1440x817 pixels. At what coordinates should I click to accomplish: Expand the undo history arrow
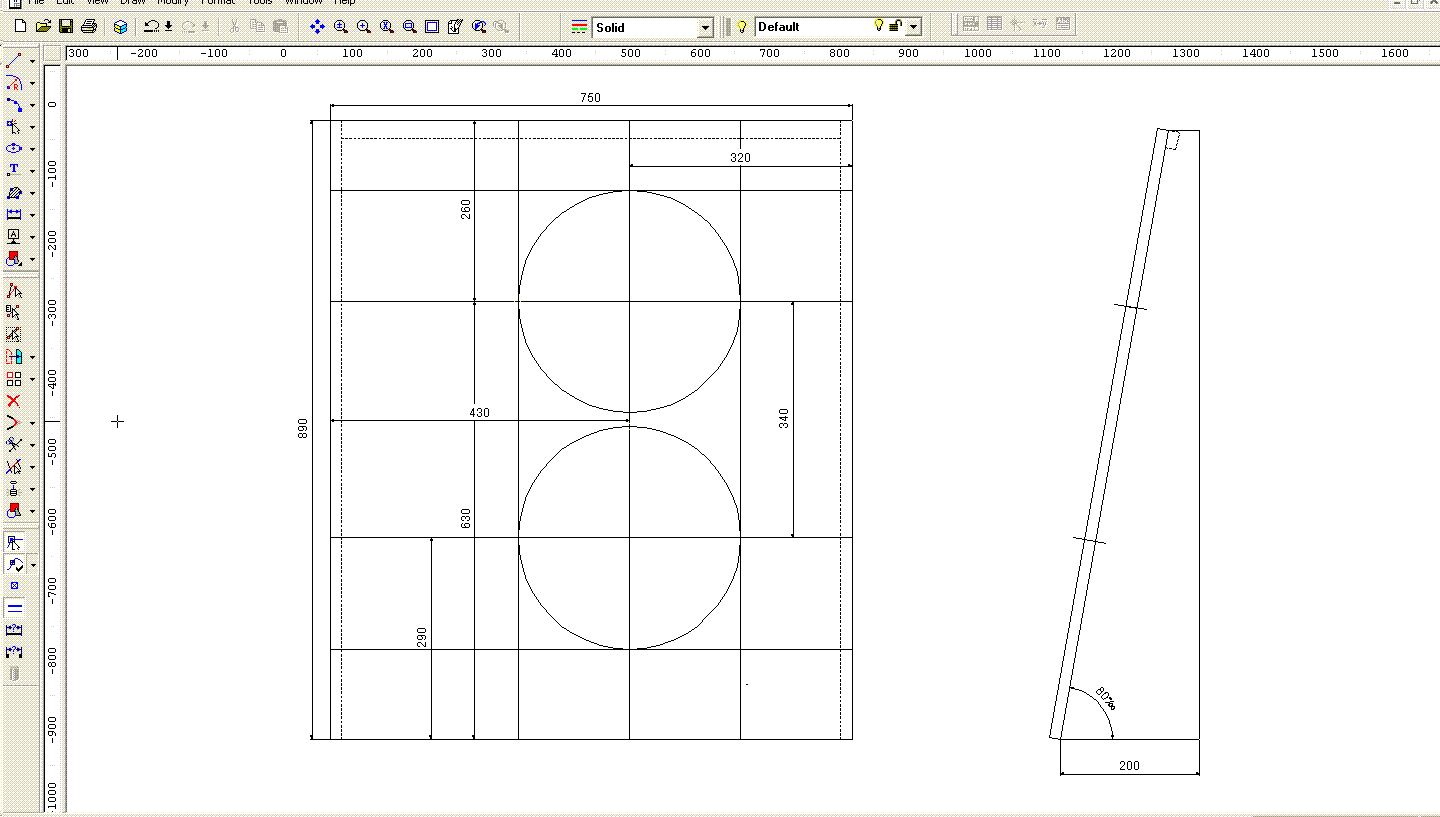click(168, 27)
